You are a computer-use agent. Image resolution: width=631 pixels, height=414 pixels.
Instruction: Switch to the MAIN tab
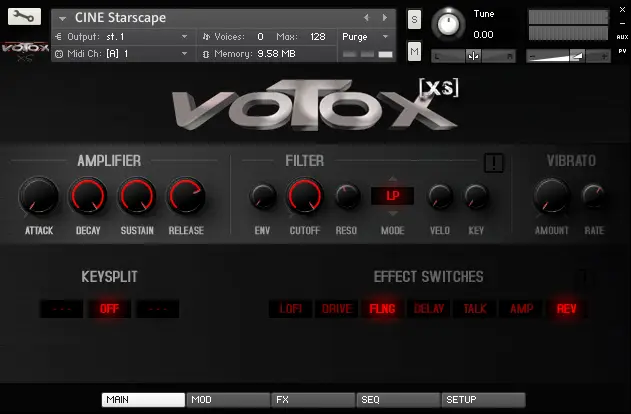click(x=143, y=400)
